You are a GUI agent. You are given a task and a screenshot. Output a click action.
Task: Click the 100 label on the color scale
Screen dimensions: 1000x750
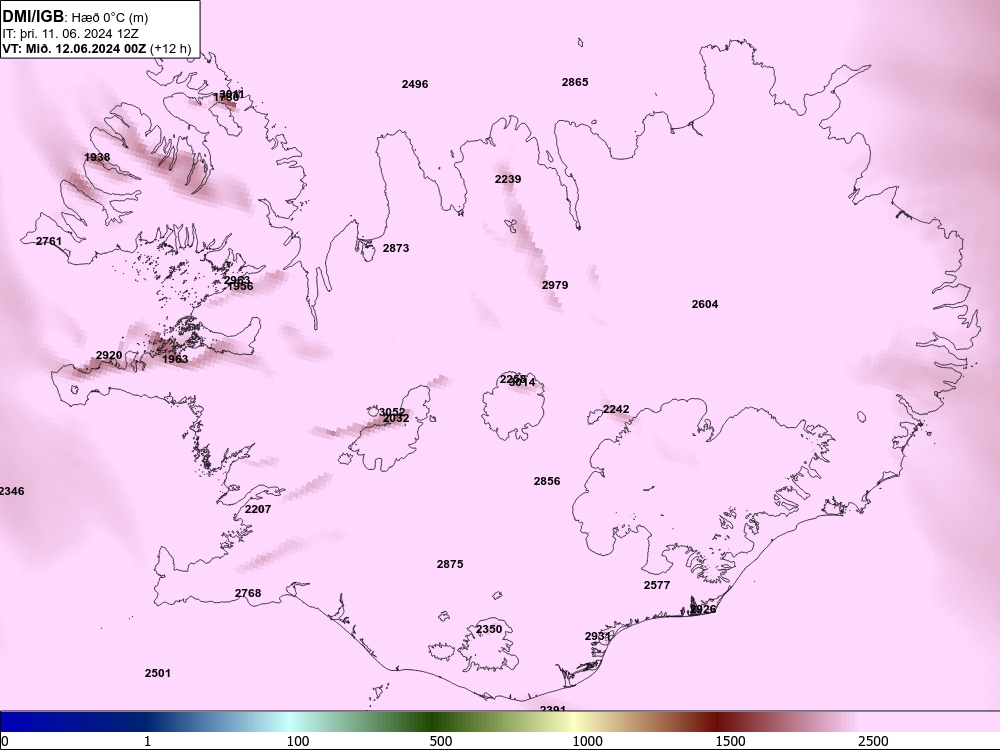(298, 741)
